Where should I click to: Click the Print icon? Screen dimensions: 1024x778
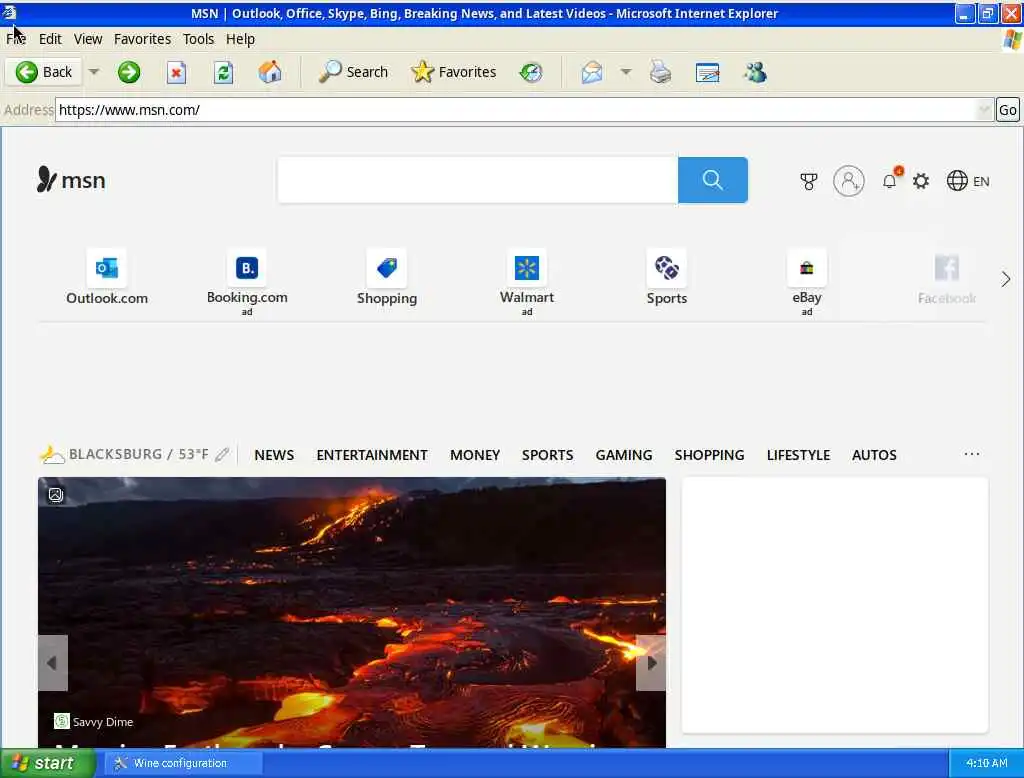pyautogui.click(x=660, y=72)
